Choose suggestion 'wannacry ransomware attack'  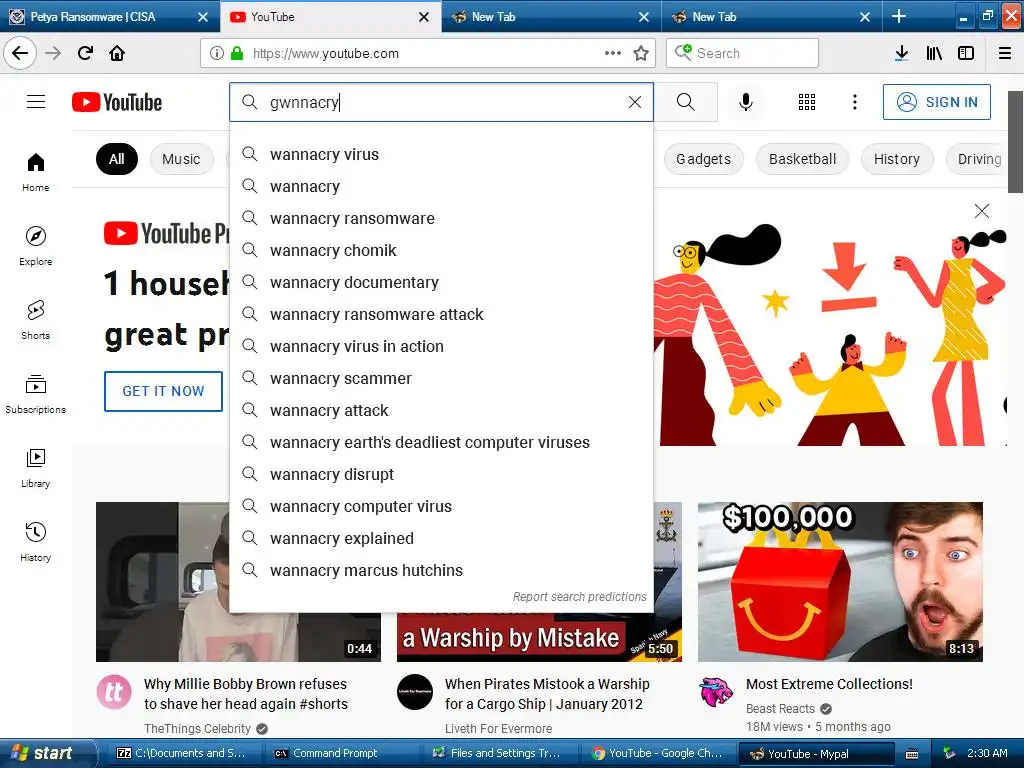441,315
